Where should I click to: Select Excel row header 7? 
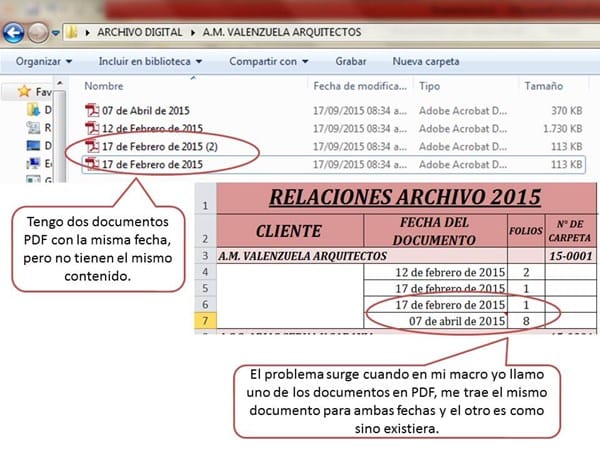tap(205, 321)
